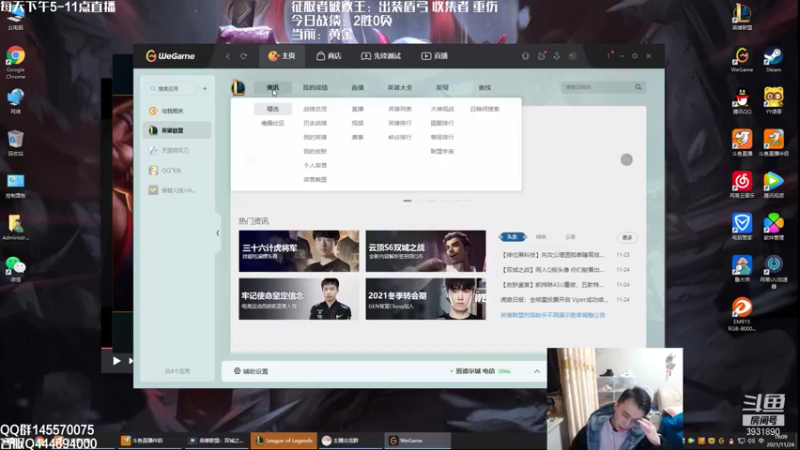Click the play button in the background video window

116,361
